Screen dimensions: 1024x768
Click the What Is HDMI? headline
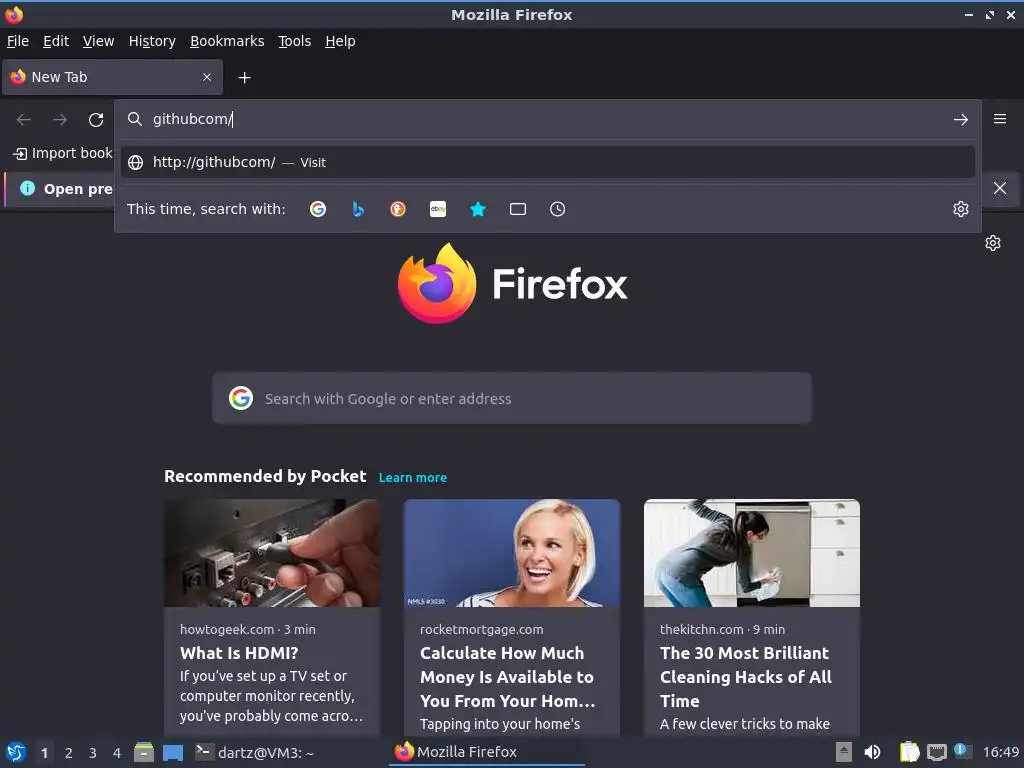tap(239, 653)
